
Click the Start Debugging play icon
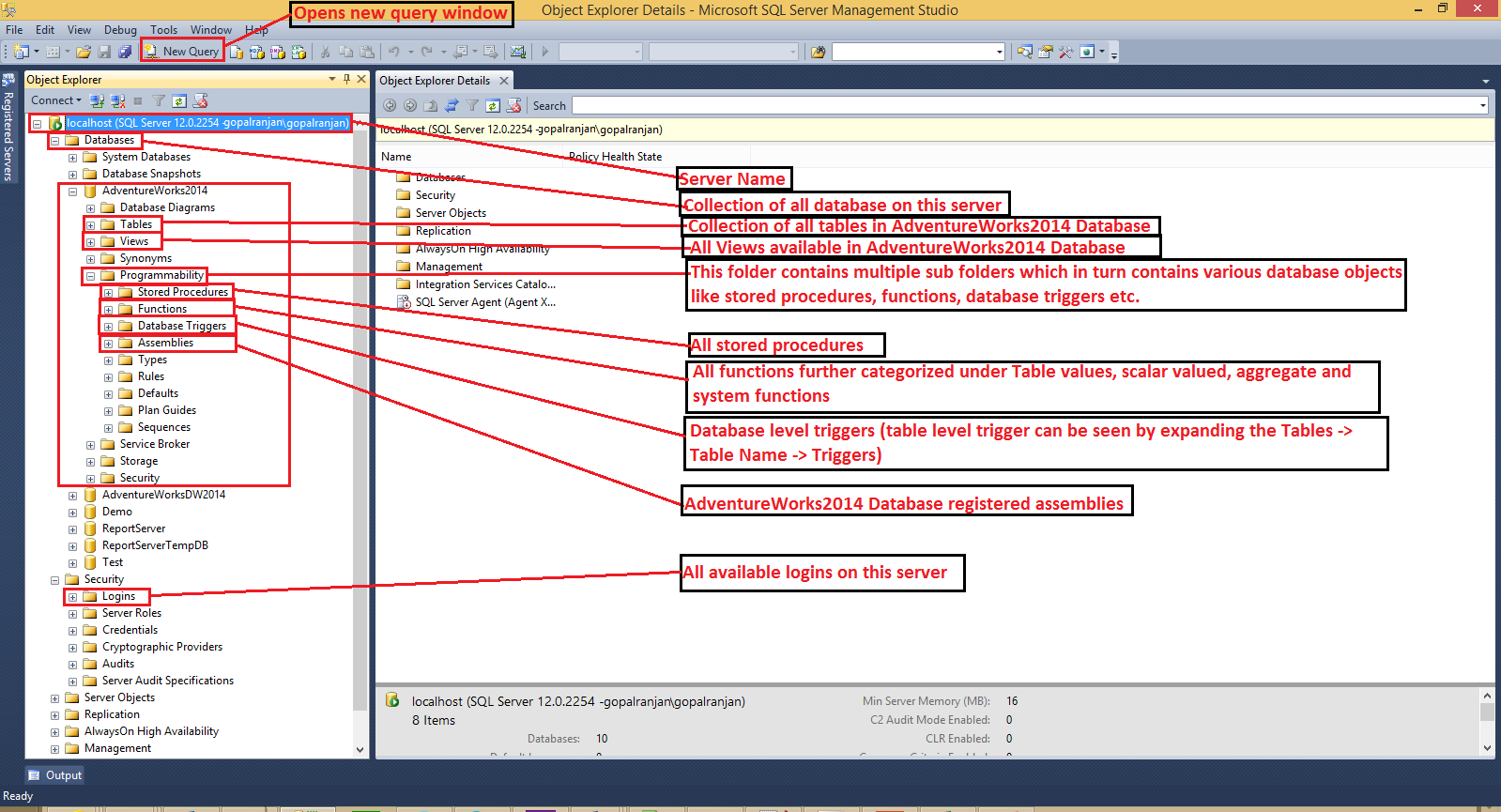544,52
